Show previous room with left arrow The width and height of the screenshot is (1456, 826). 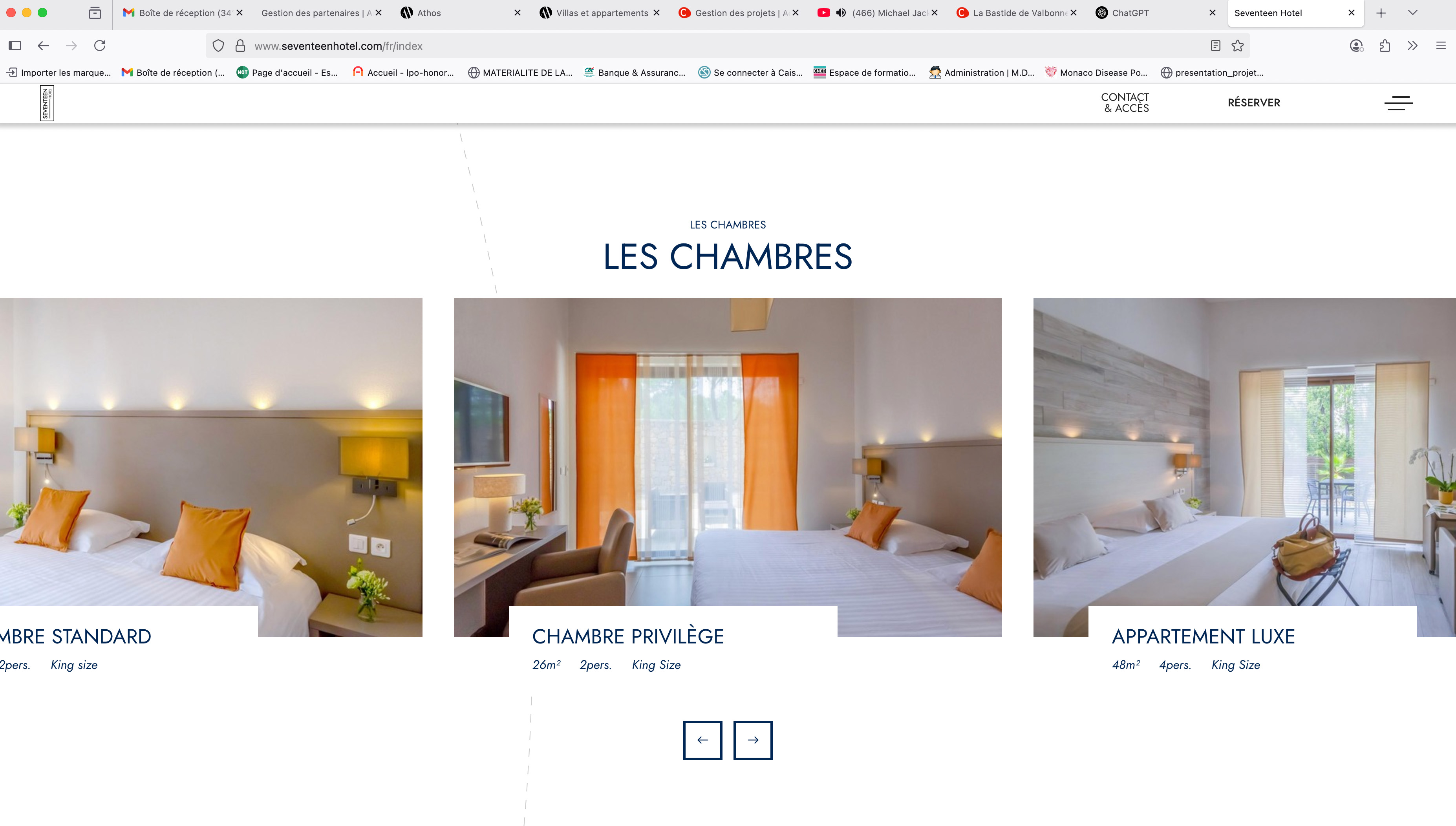pyautogui.click(x=702, y=740)
